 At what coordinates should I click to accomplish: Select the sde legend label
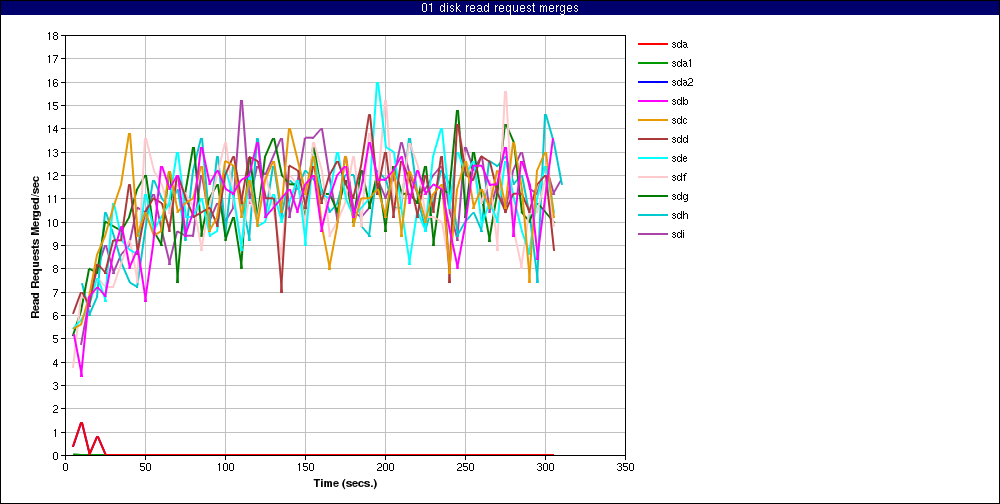(x=680, y=158)
